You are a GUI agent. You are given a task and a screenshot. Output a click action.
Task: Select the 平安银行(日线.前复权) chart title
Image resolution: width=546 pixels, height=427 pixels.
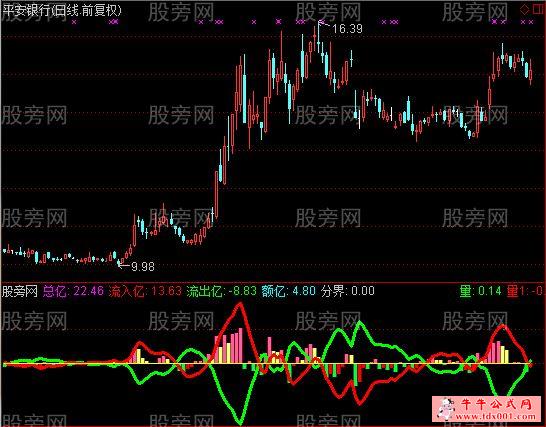tap(62, 10)
